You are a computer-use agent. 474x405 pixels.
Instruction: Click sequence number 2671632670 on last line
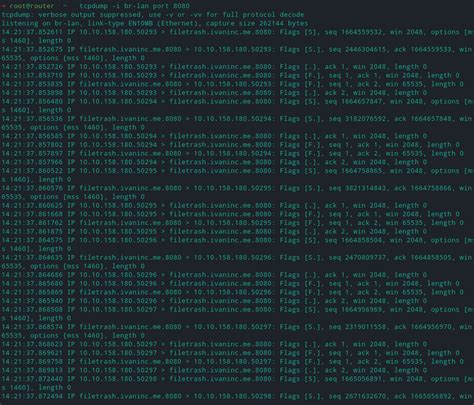click(x=365, y=396)
